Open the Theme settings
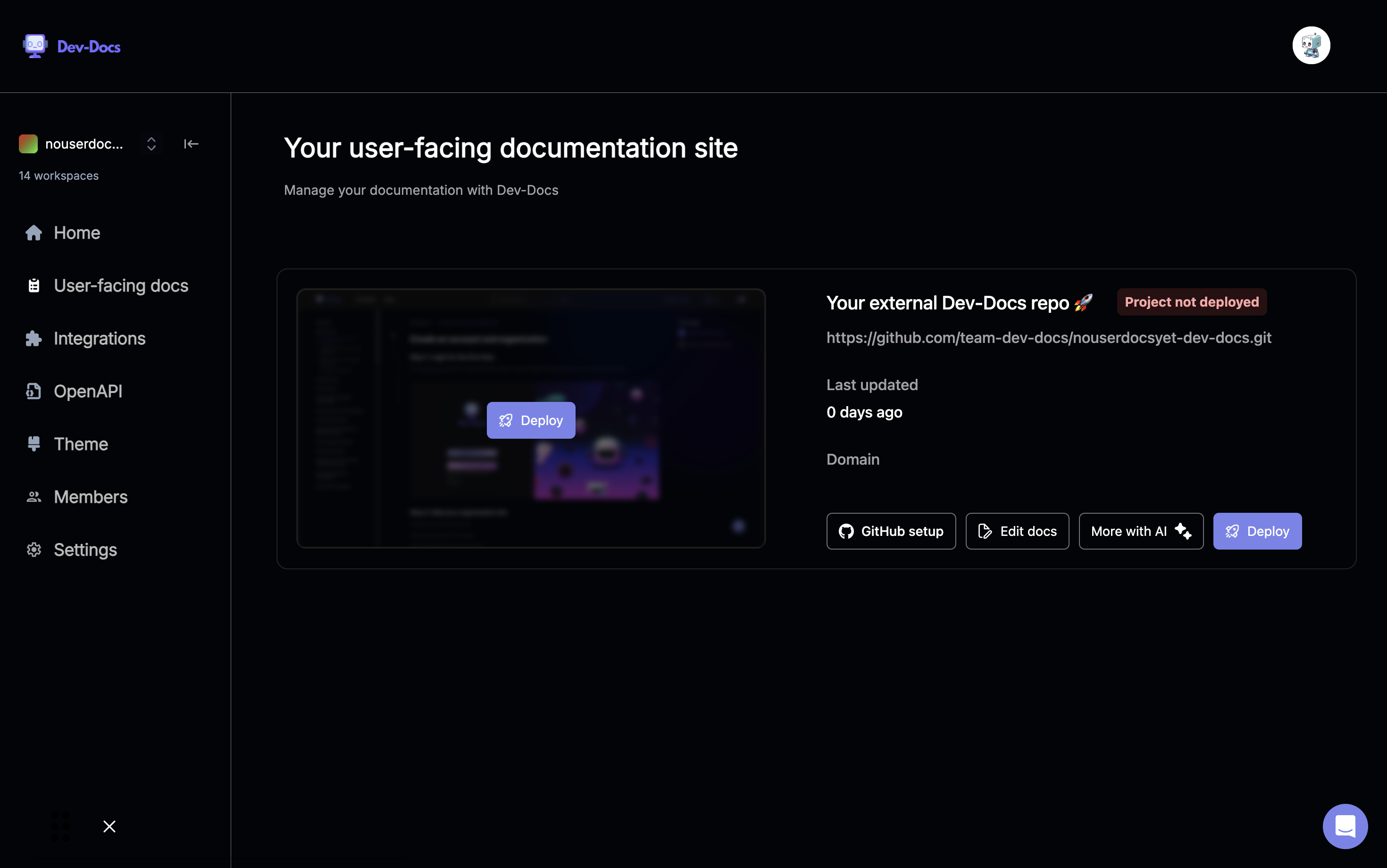 pos(80,444)
